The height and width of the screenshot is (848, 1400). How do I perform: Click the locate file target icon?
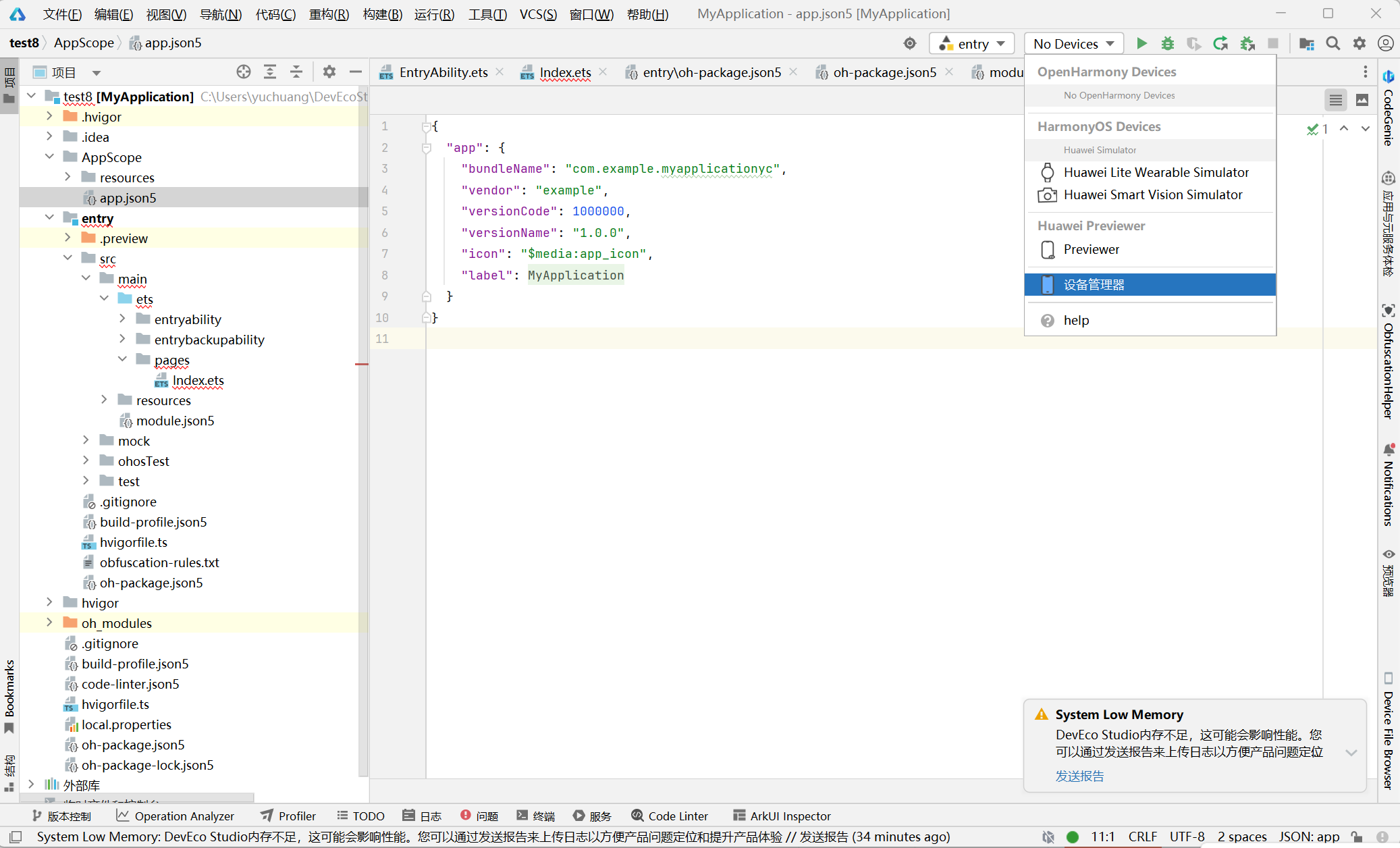coord(244,72)
